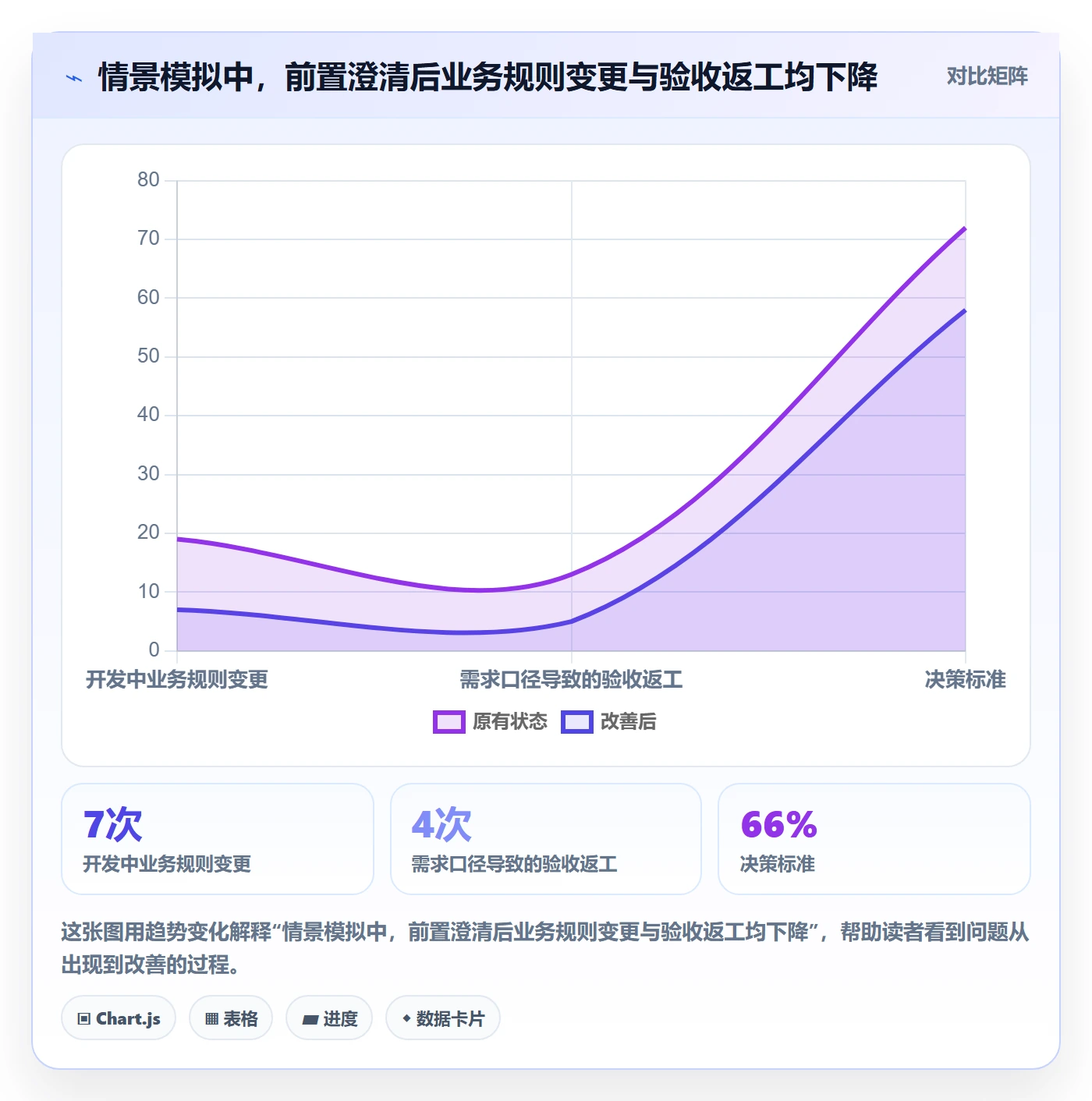
Task: Click the 进度 chip bar icon
Action: [x=310, y=1019]
